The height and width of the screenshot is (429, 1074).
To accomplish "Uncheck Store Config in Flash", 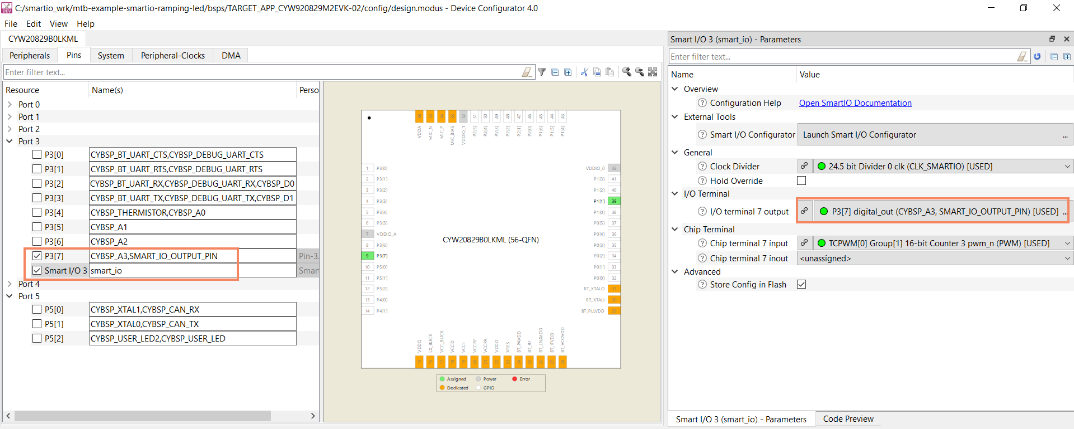I will pyautogui.click(x=801, y=284).
